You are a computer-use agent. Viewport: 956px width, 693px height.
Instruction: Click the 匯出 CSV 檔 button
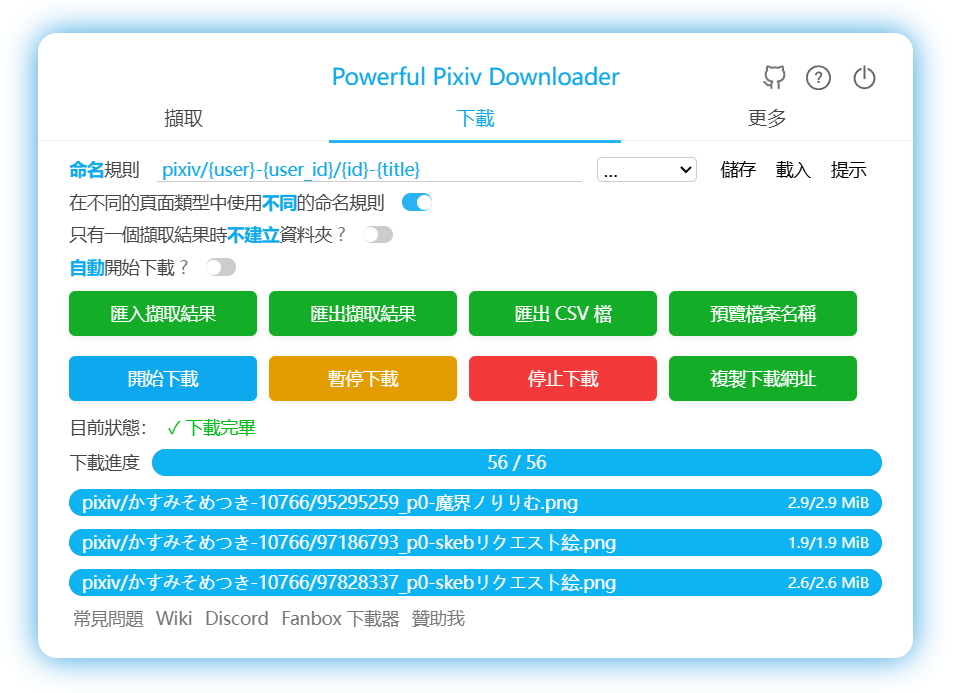click(x=563, y=313)
